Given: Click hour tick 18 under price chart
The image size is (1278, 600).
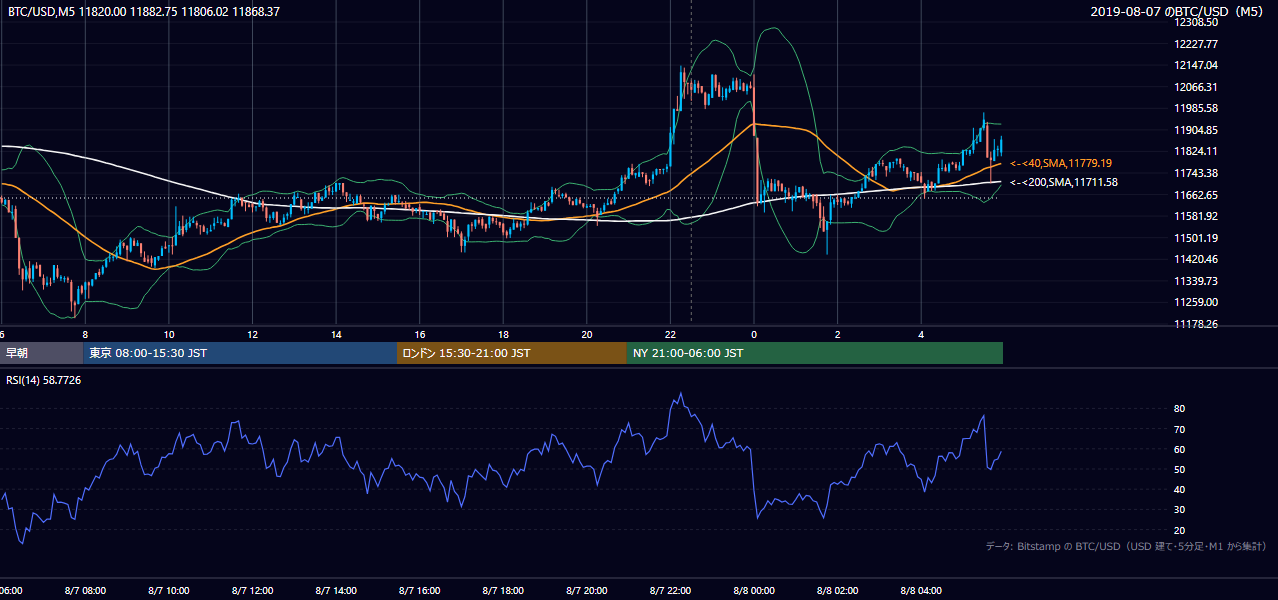Looking at the screenshot, I should click(503, 335).
